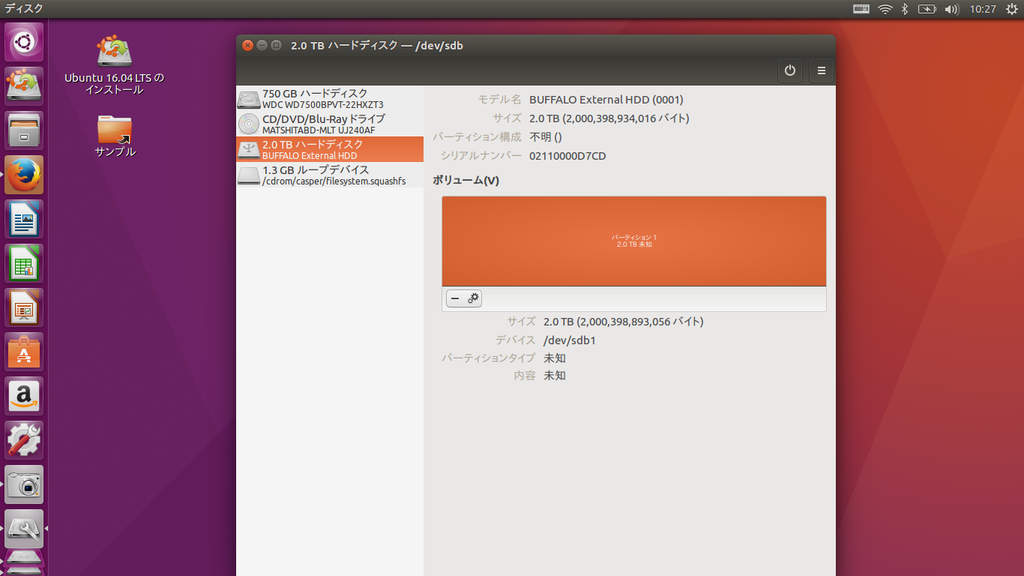Open battery indicator menu

927,9
